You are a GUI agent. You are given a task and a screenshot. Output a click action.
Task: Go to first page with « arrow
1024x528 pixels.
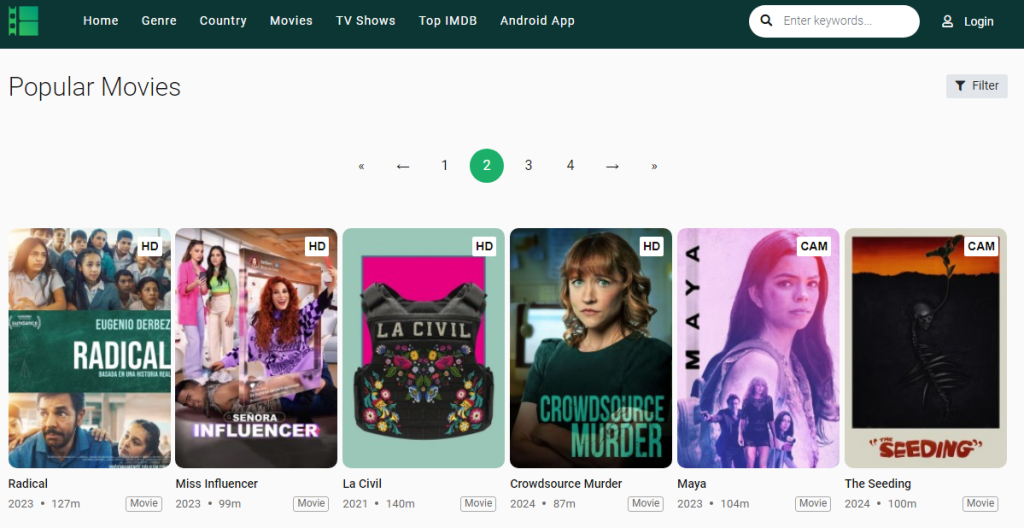tap(361, 166)
